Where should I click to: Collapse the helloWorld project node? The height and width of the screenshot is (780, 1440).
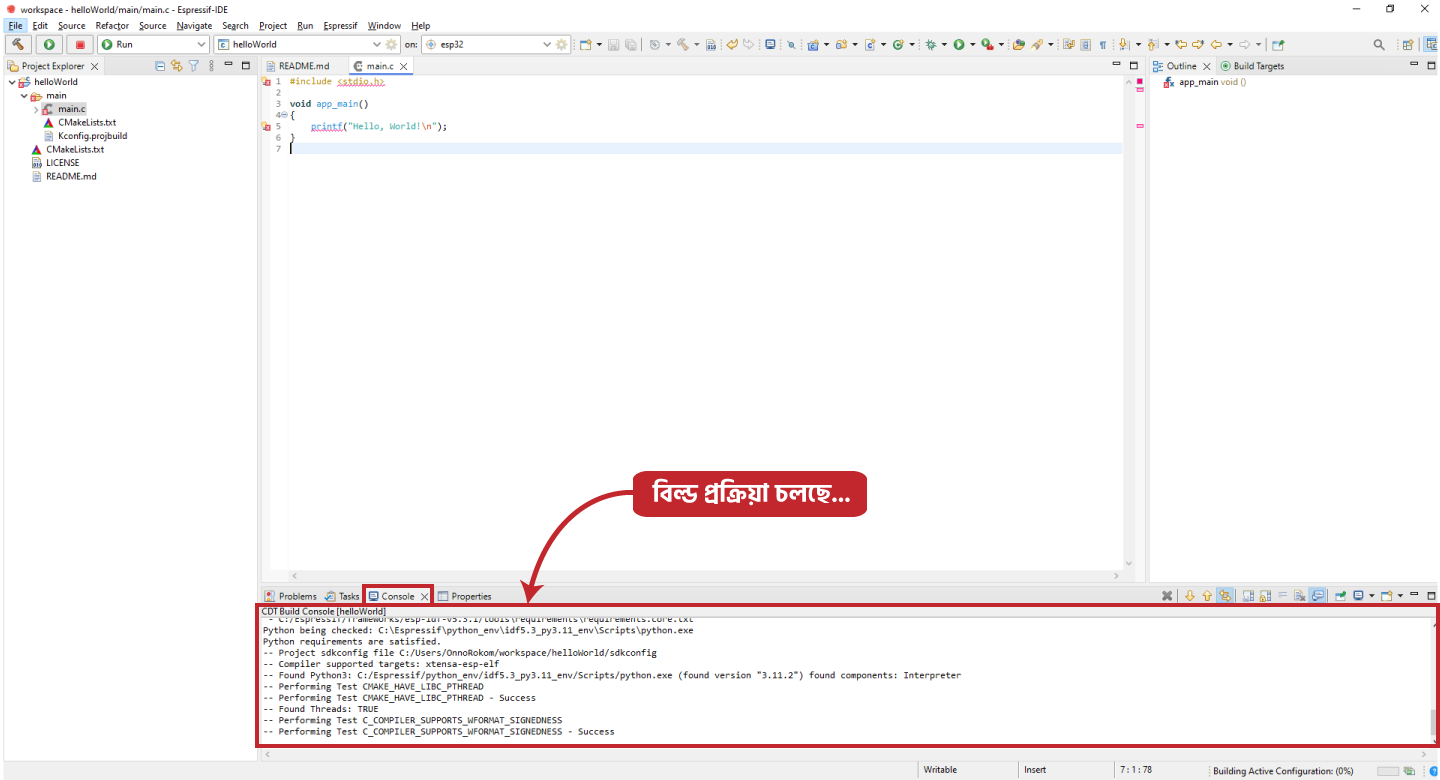coord(11,82)
